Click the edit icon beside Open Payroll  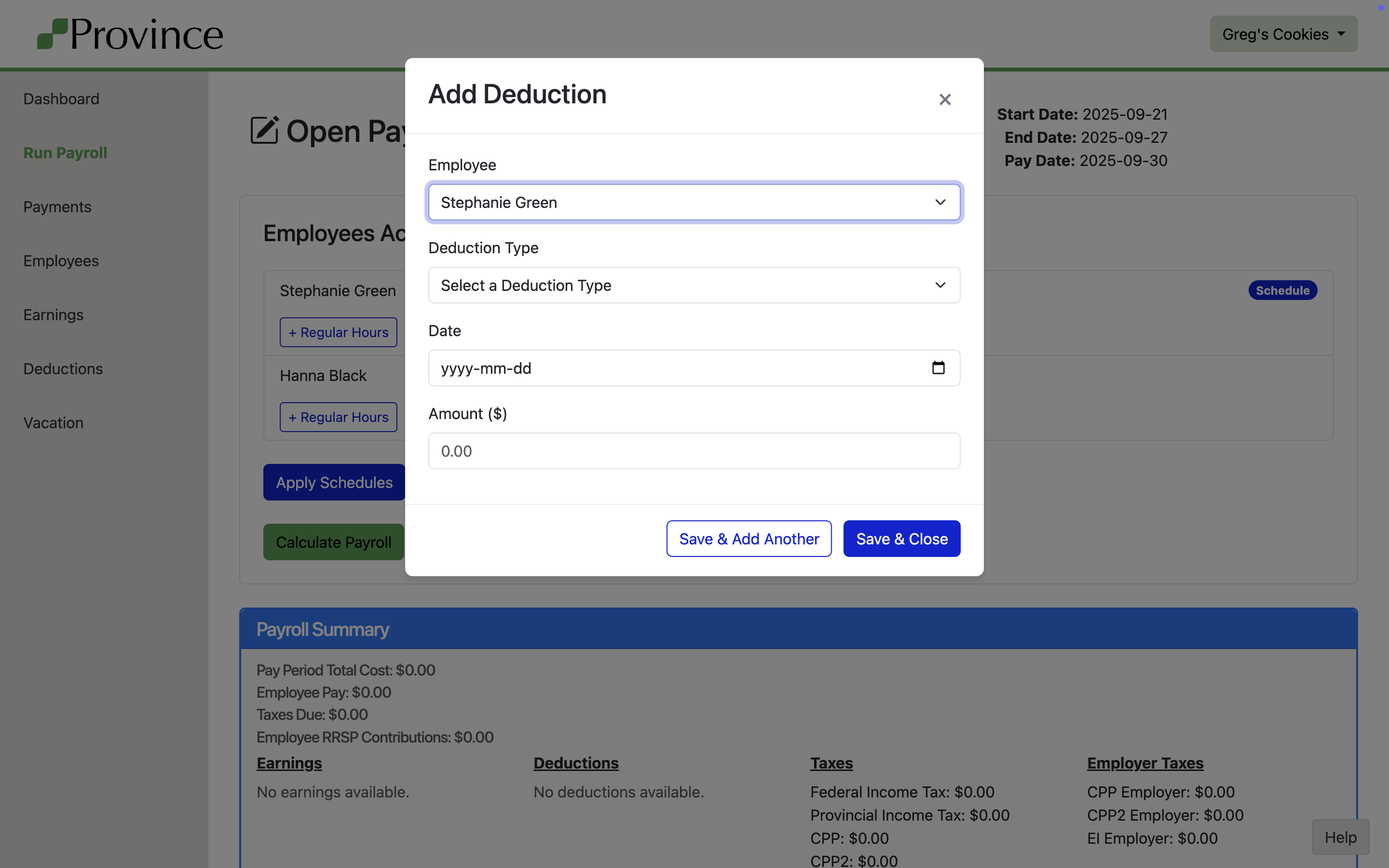pos(264,131)
